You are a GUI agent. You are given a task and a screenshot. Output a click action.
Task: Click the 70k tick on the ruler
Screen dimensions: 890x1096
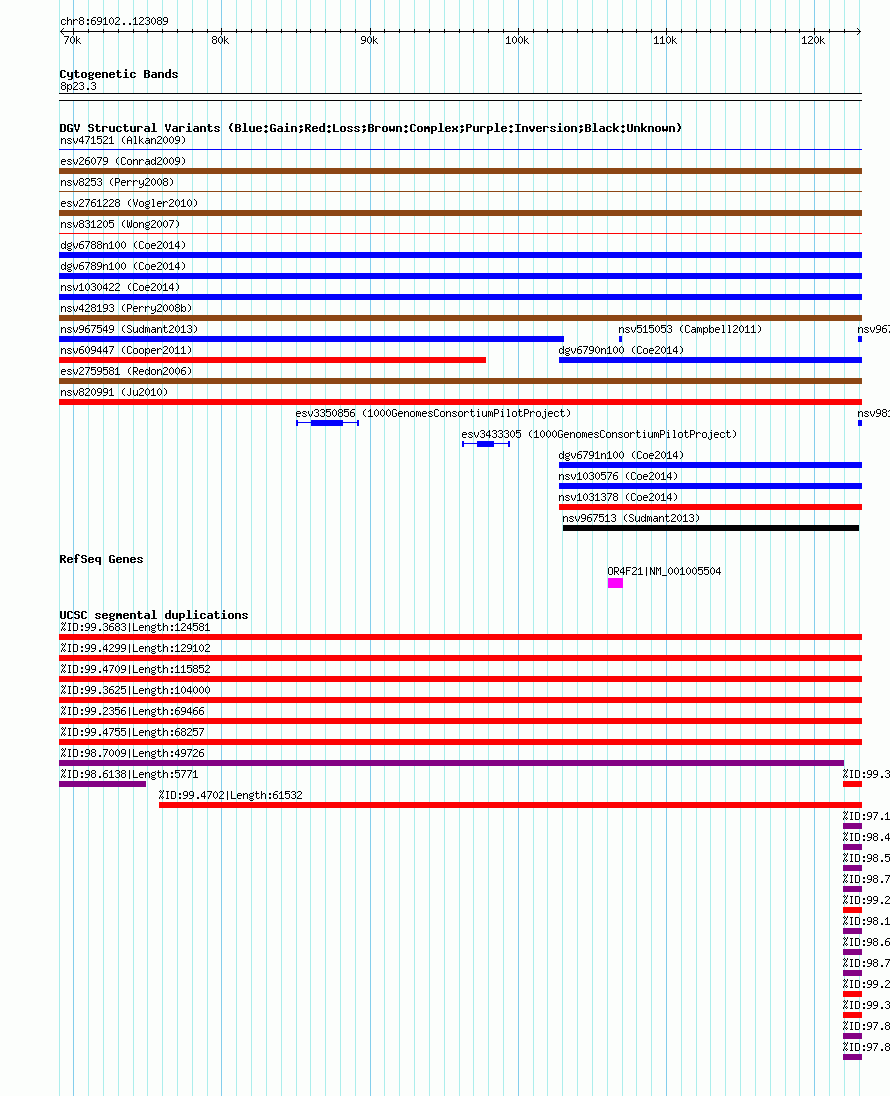[72, 41]
